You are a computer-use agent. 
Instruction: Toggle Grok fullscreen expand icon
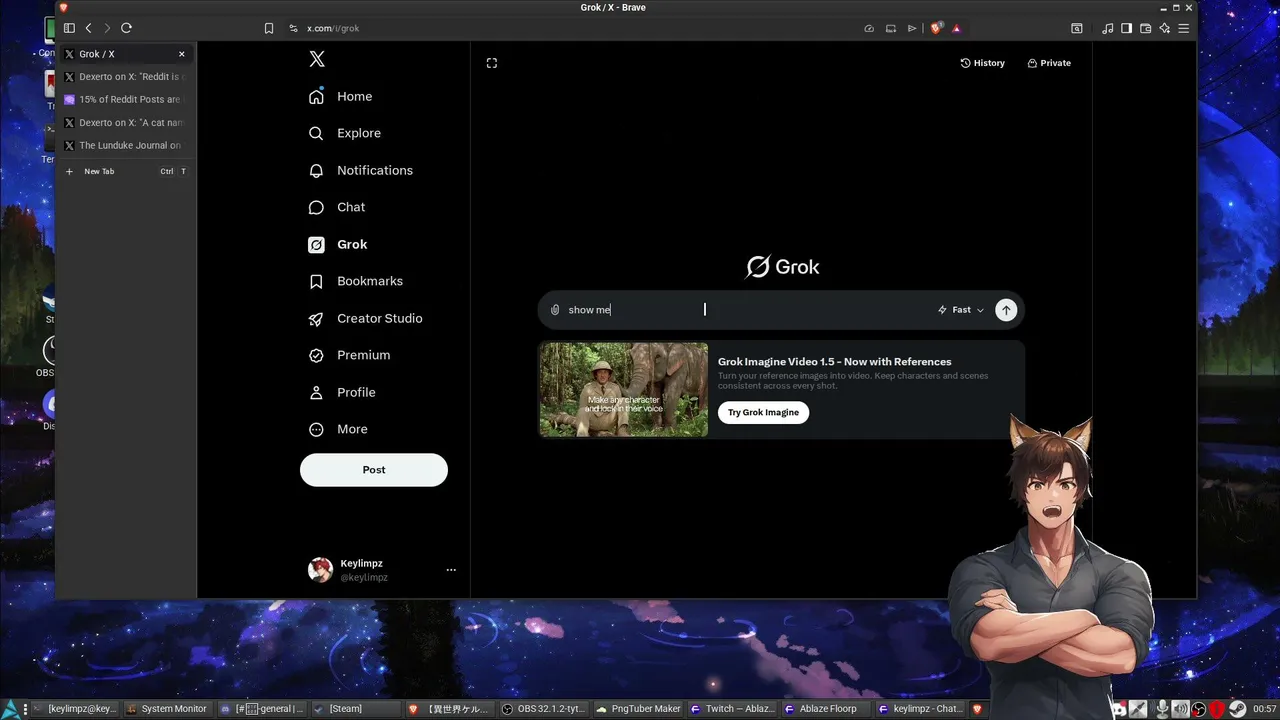coord(492,63)
